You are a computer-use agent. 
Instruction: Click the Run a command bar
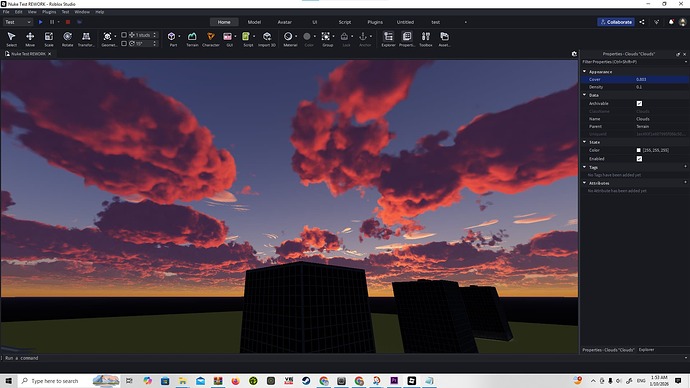coord(343,358)
